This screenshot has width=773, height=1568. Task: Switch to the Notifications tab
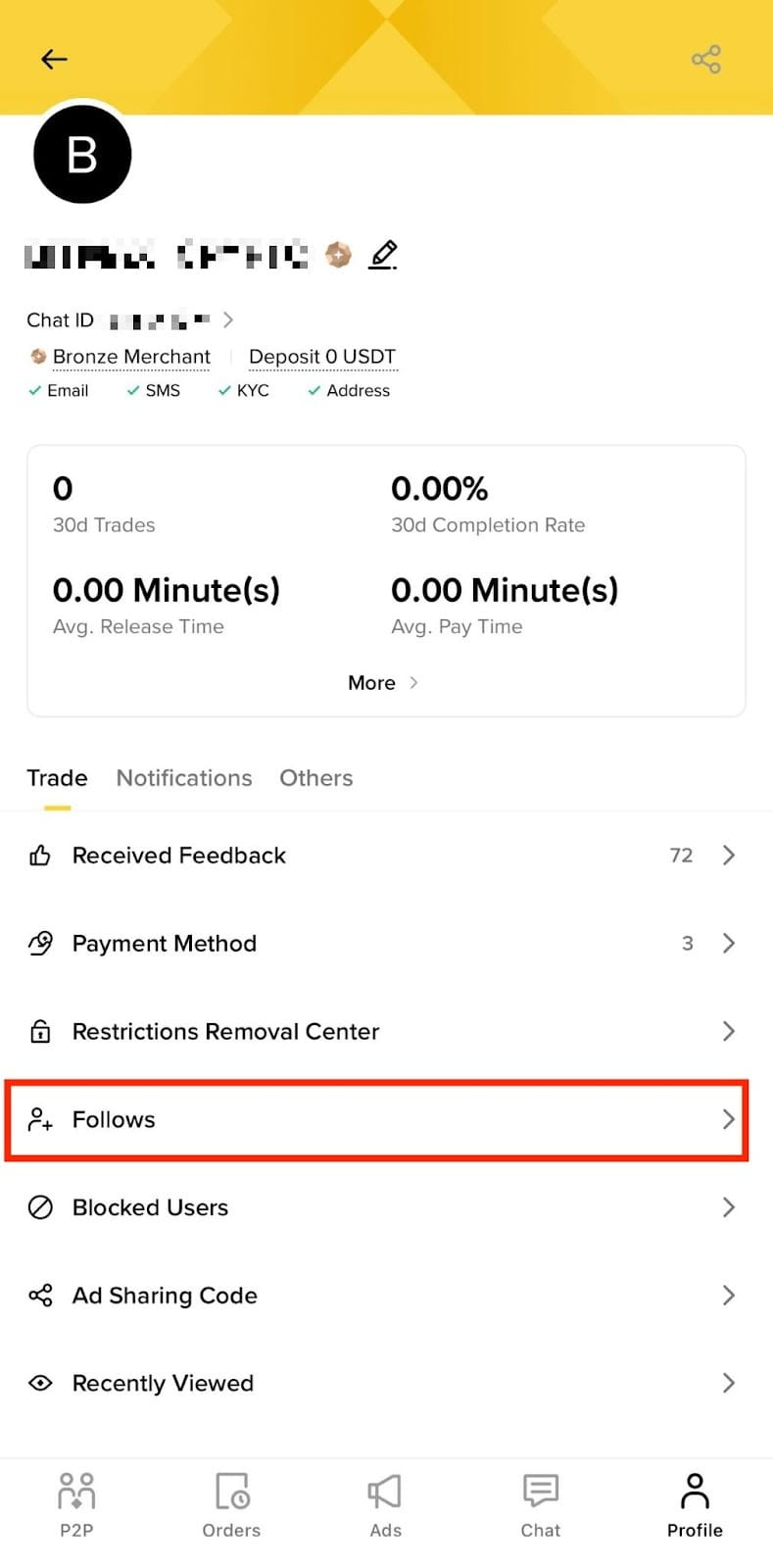point(184,778)
